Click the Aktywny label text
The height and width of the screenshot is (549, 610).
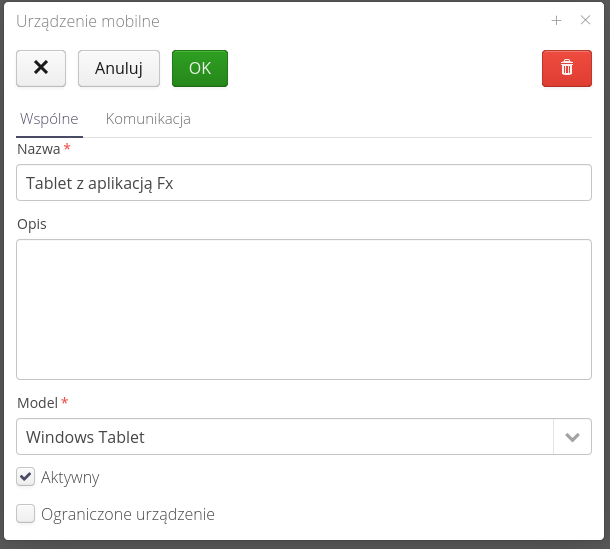click(x=70, y=477)
